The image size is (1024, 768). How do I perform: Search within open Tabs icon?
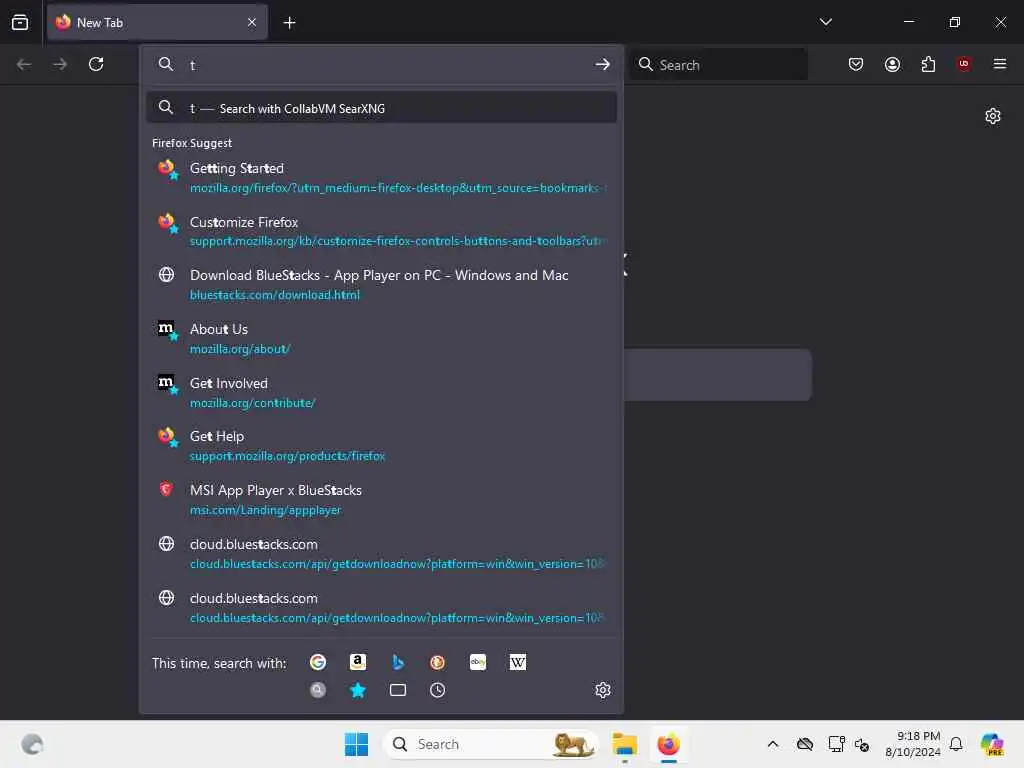click(x=398, y=690)
